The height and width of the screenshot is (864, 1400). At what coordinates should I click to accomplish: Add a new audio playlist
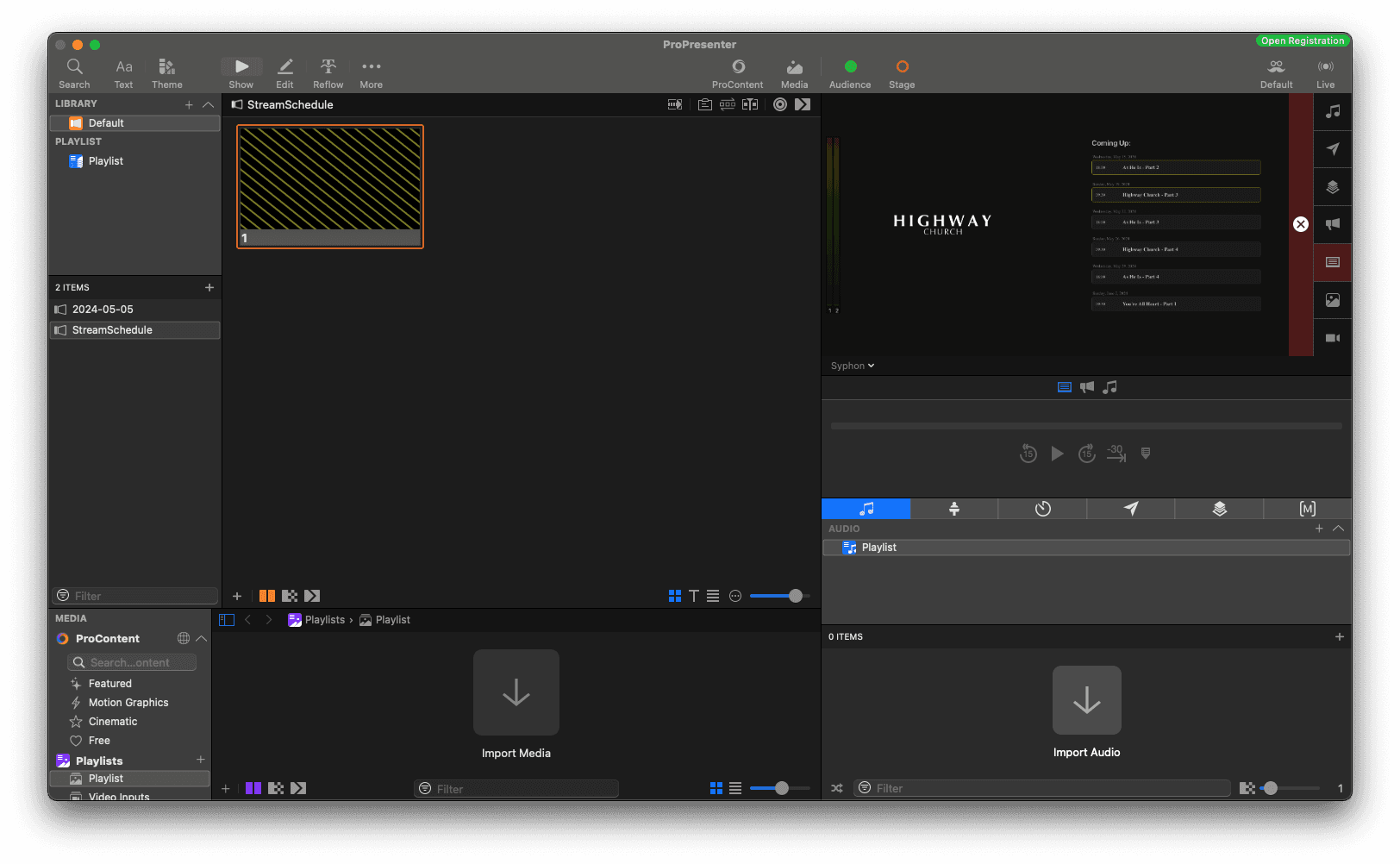(1319, 529)
